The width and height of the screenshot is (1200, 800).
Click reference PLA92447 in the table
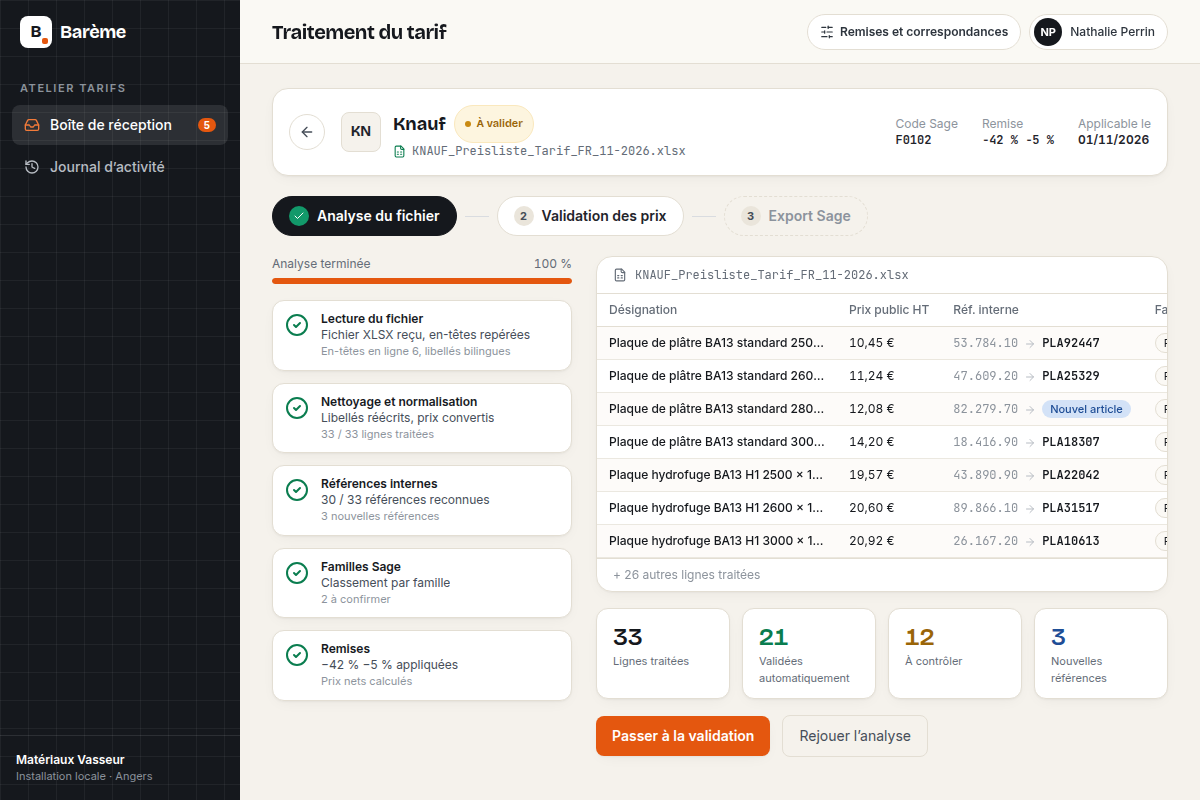pos(1071,343)
